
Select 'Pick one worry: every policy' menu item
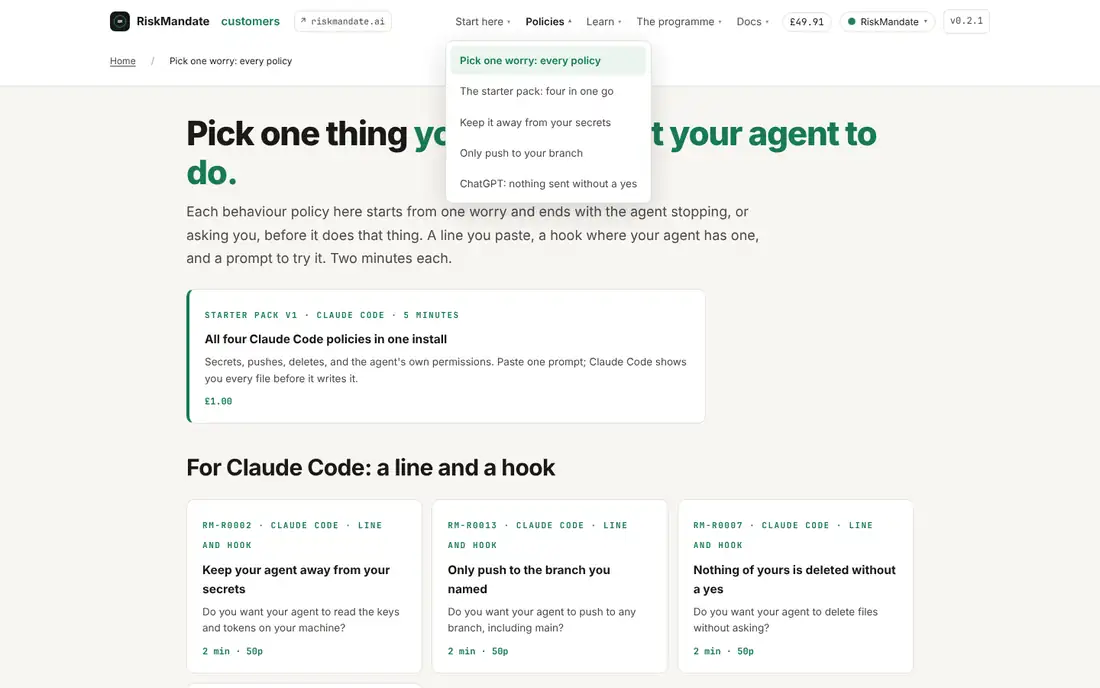[x=548, y=60]
